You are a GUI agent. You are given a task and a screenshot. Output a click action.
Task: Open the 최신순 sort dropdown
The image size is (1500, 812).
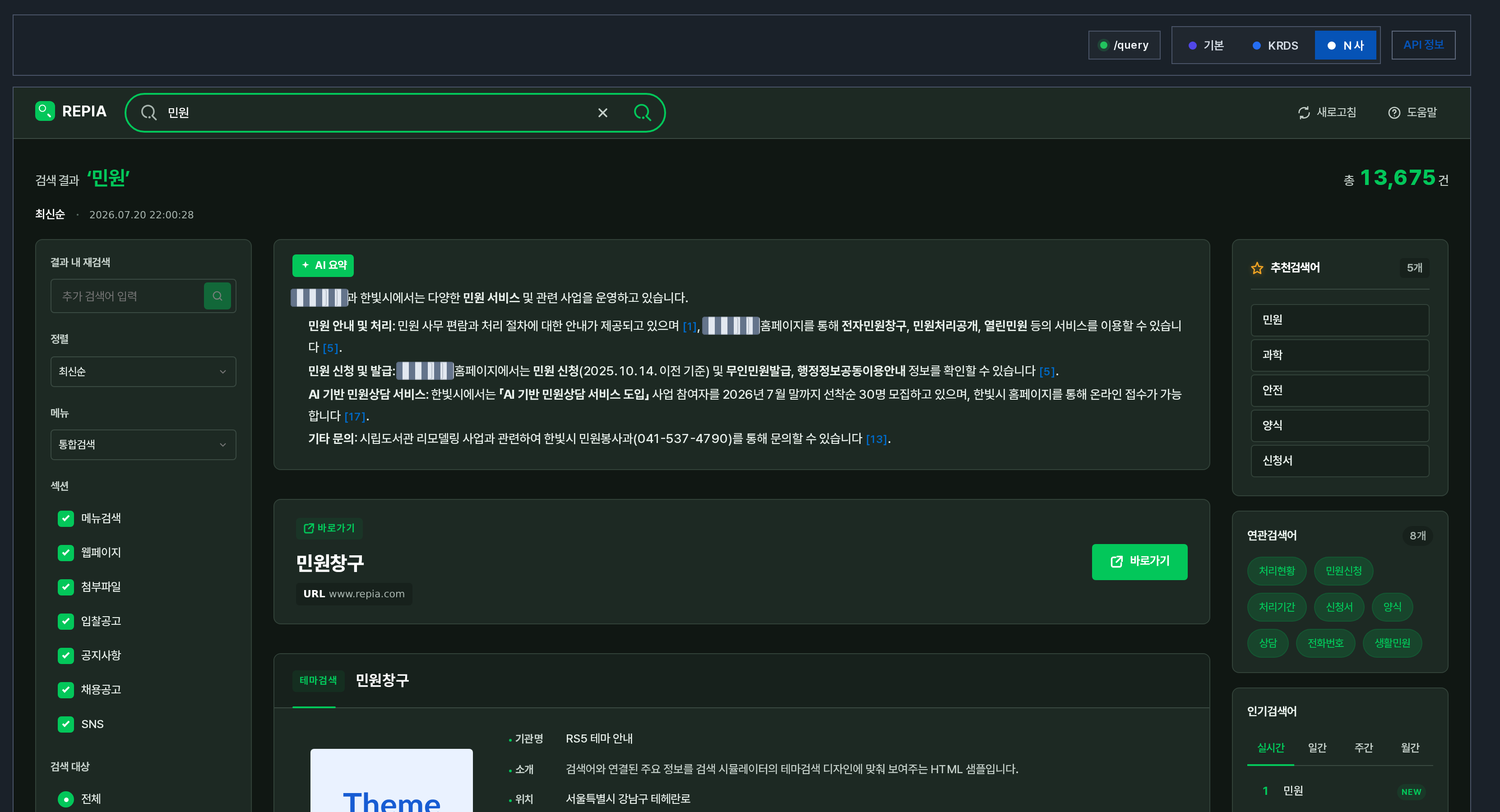(143, 371)
